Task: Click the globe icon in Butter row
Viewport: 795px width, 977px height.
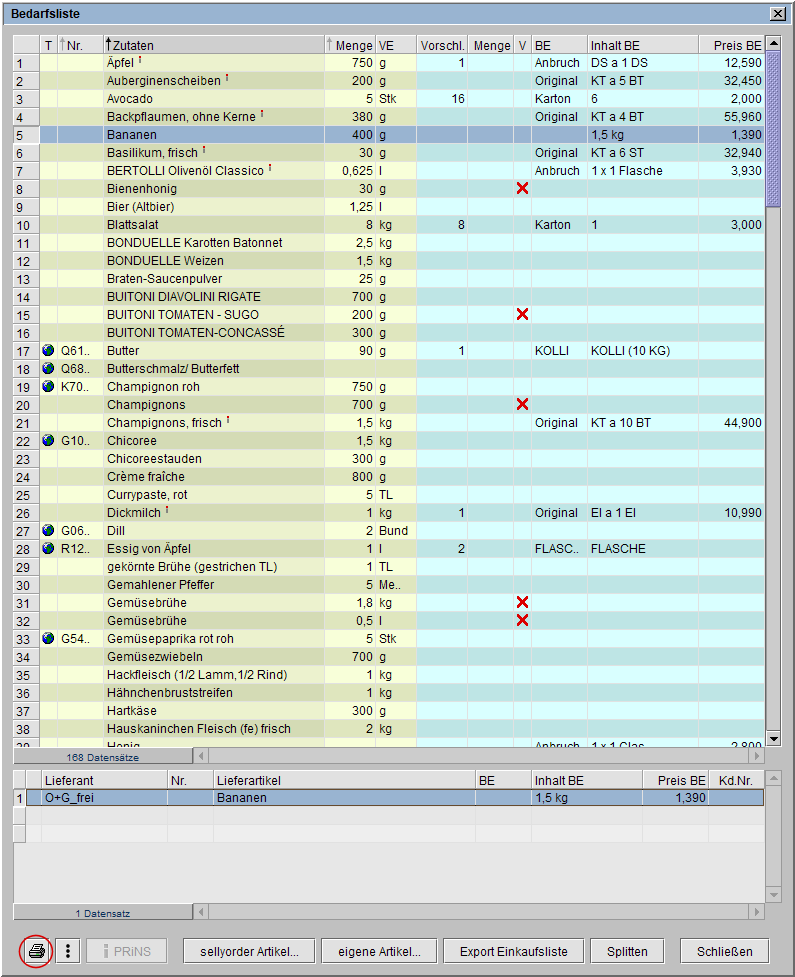Action: click(x=48, y=351)
